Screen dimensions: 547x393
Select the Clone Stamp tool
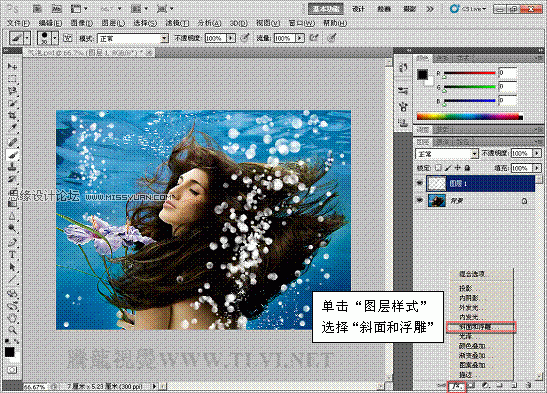12,167
